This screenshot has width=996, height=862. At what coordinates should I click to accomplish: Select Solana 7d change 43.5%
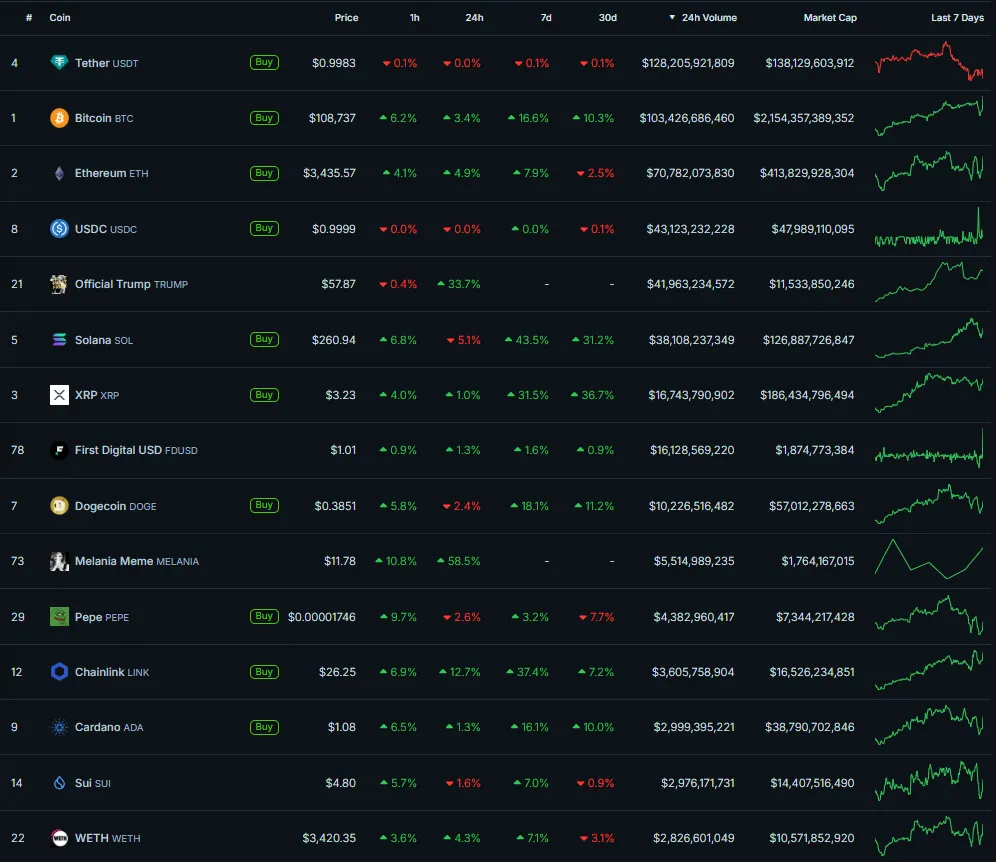point(527,340)
